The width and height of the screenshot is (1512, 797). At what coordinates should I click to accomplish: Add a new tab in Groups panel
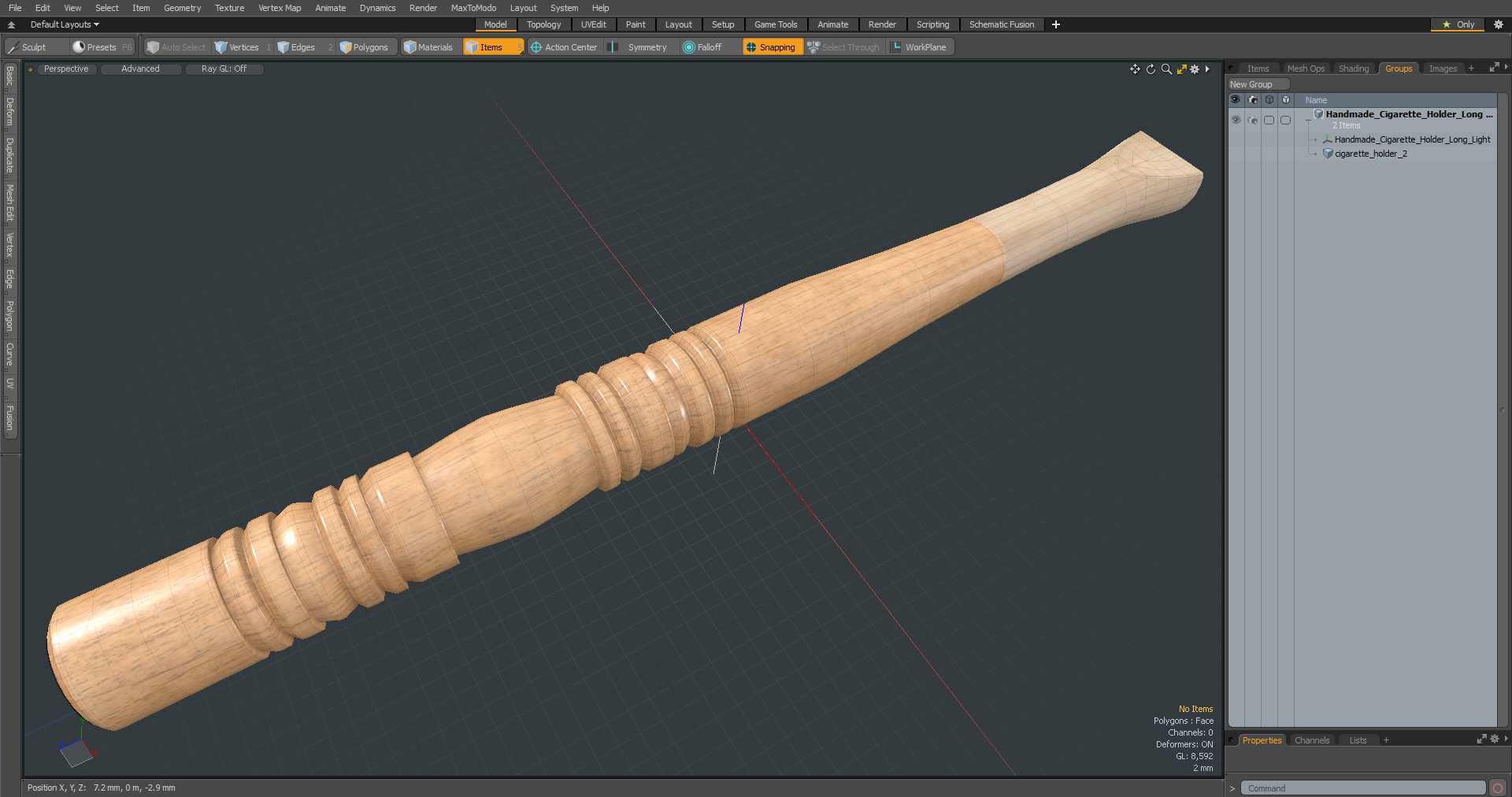click(x=1471, y=69)
